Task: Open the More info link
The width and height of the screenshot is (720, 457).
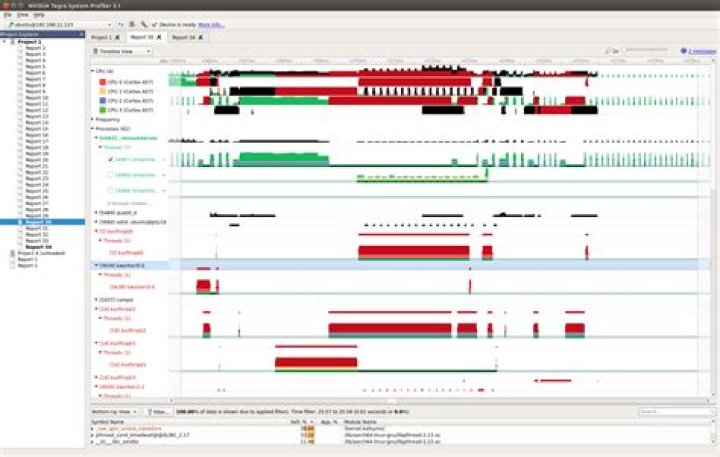Action: coord(211,25)
